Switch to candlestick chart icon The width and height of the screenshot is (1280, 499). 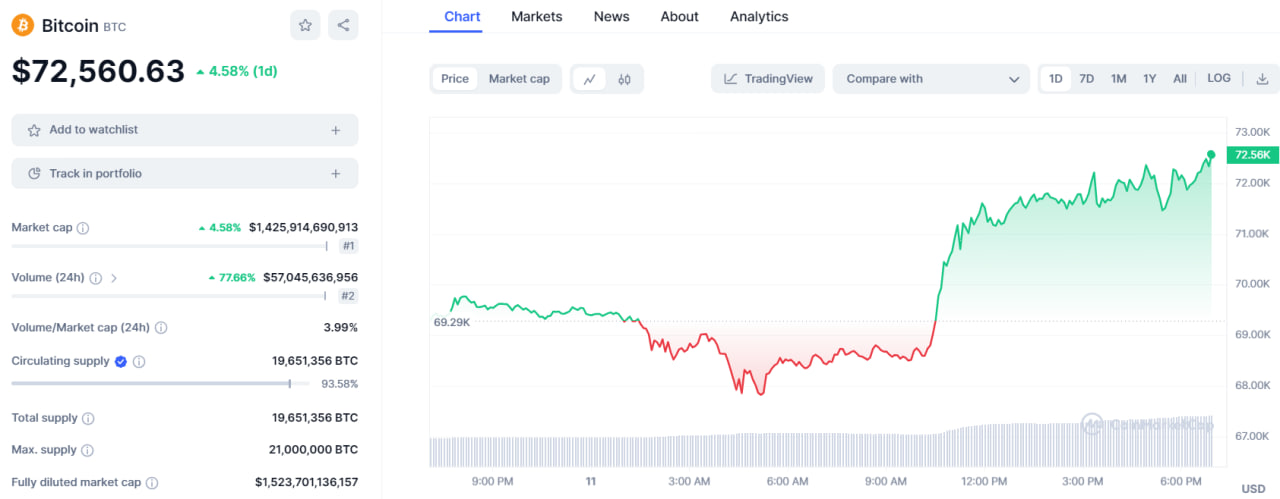pos(625,79)
